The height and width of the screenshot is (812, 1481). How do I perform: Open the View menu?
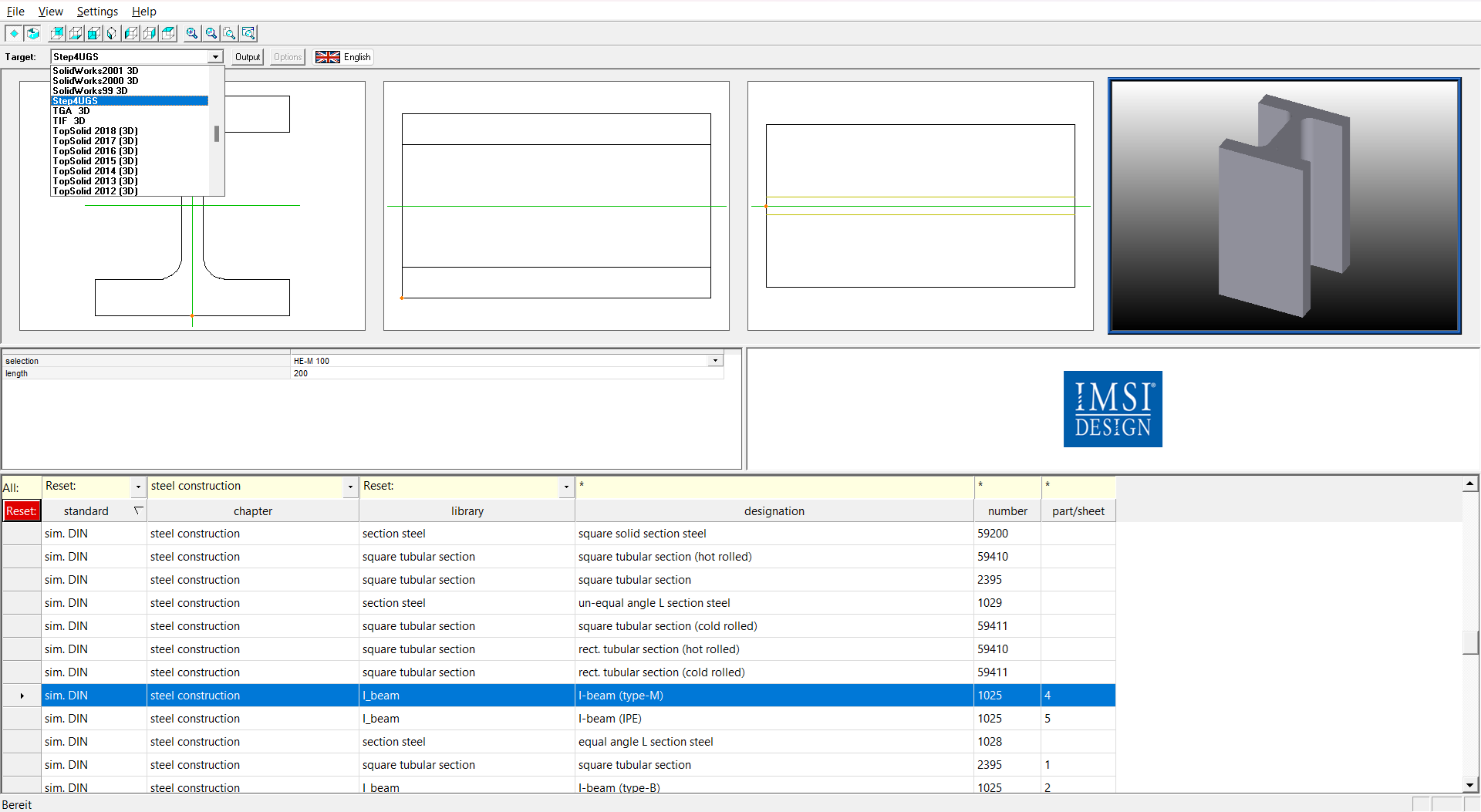pos(50,12)
